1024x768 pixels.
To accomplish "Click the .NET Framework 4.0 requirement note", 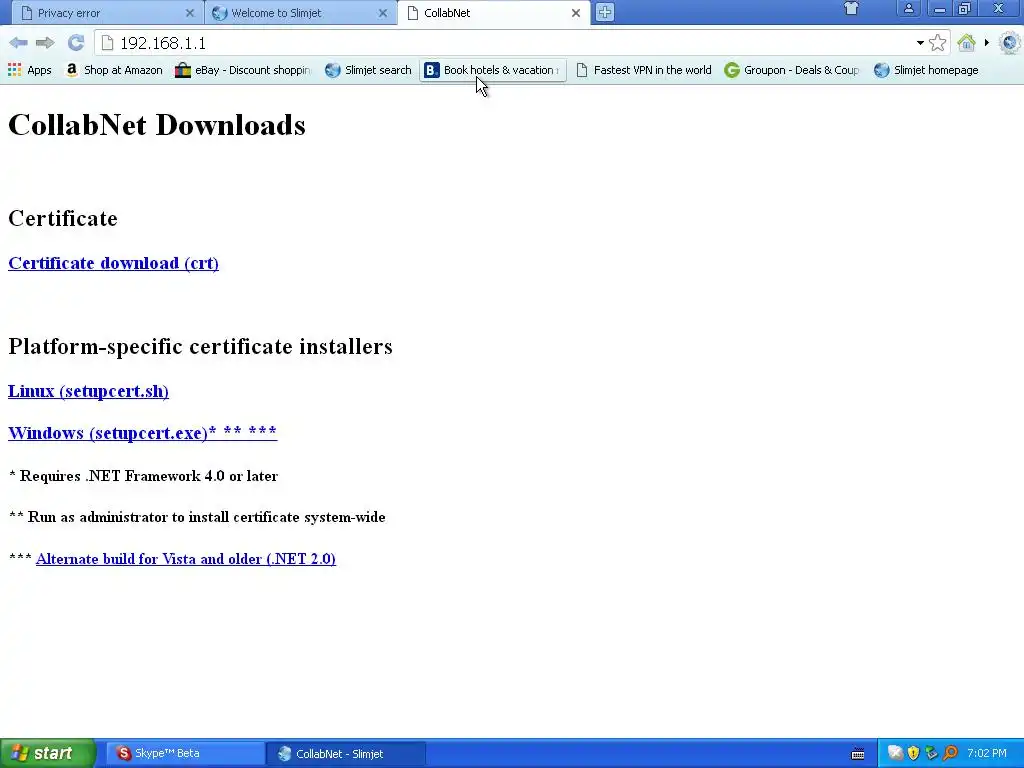I will 144,476.
